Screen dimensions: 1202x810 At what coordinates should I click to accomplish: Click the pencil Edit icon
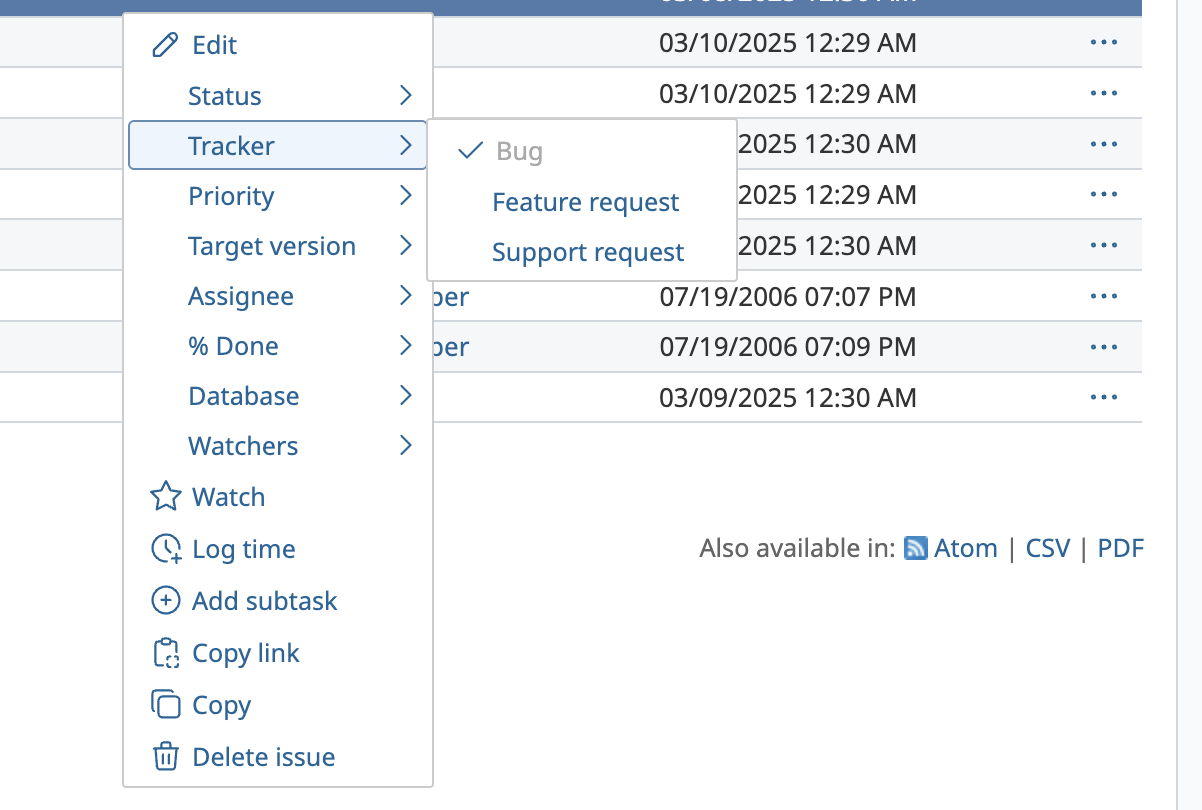165,45
